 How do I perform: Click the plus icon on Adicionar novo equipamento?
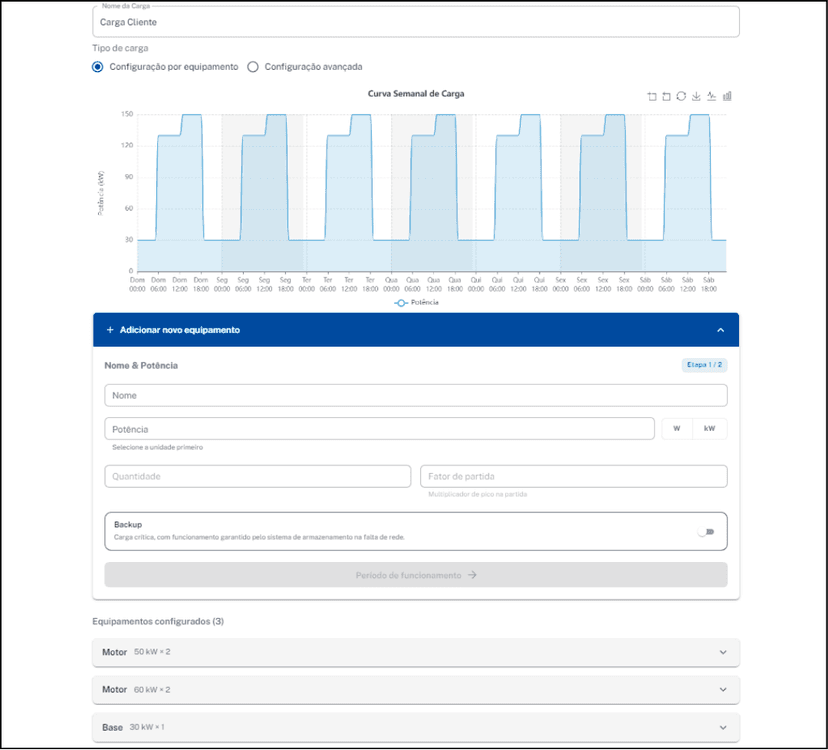pos(108,328)
